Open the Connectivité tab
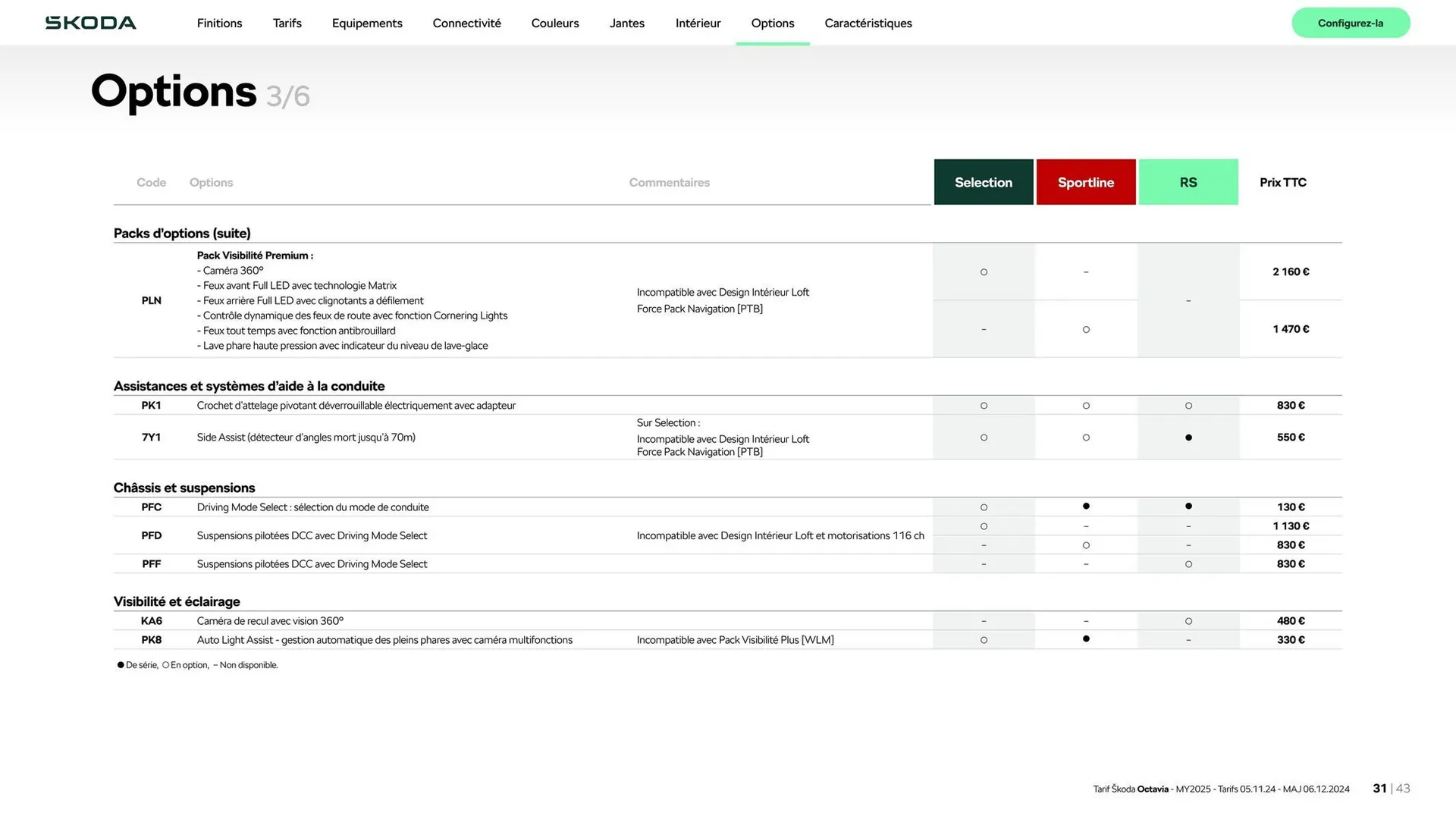1456x819 pixels. coord(466,23)
